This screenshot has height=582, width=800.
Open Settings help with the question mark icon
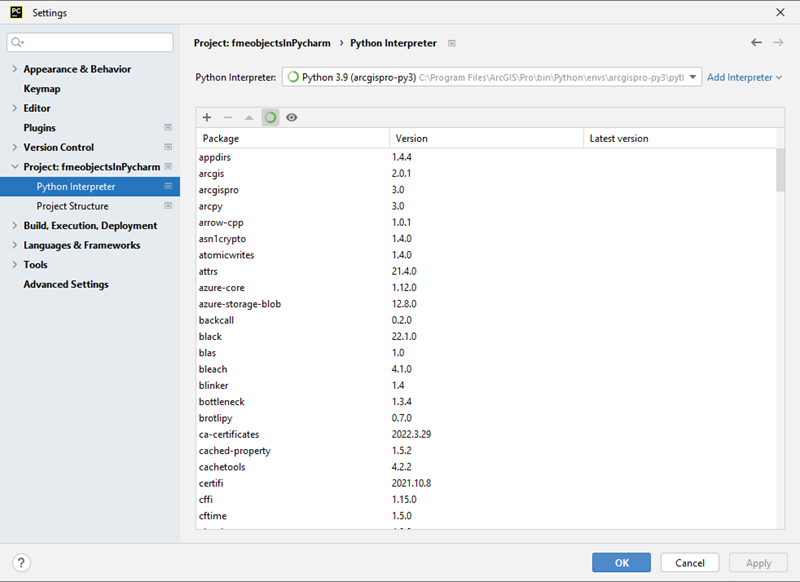coord(21,562)
